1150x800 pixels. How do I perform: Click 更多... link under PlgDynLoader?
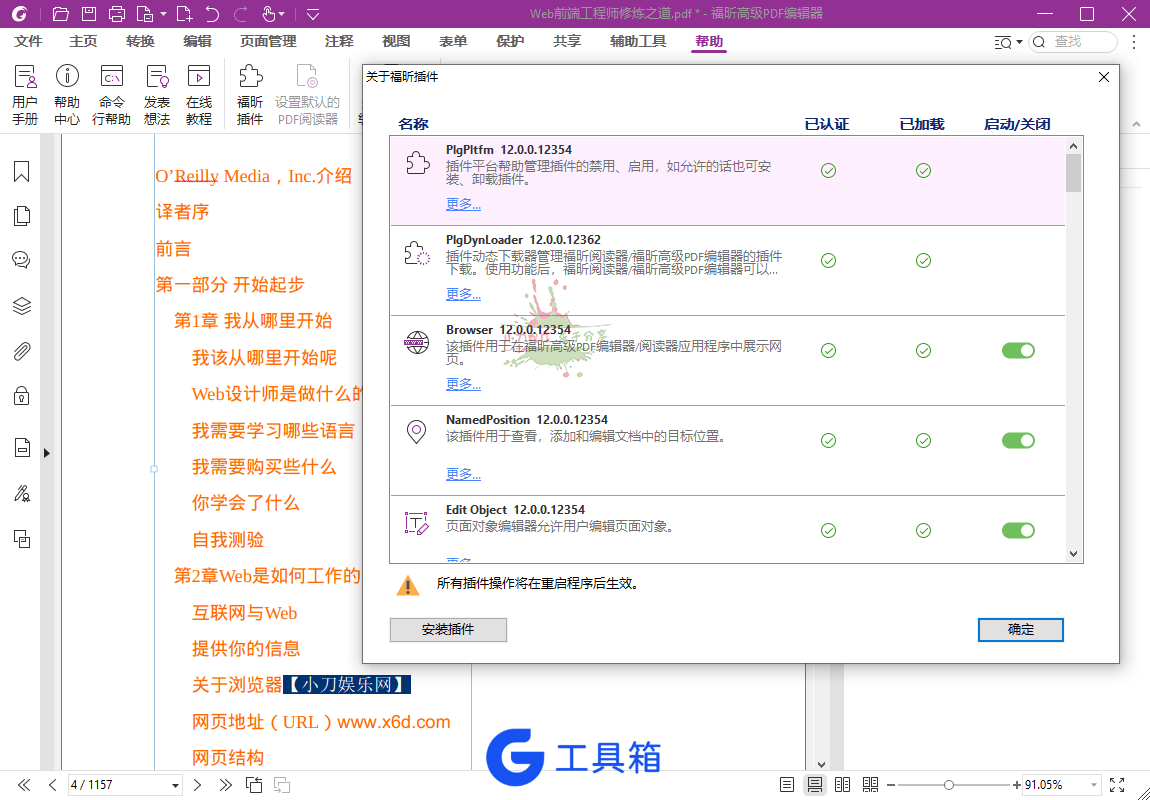464,294
